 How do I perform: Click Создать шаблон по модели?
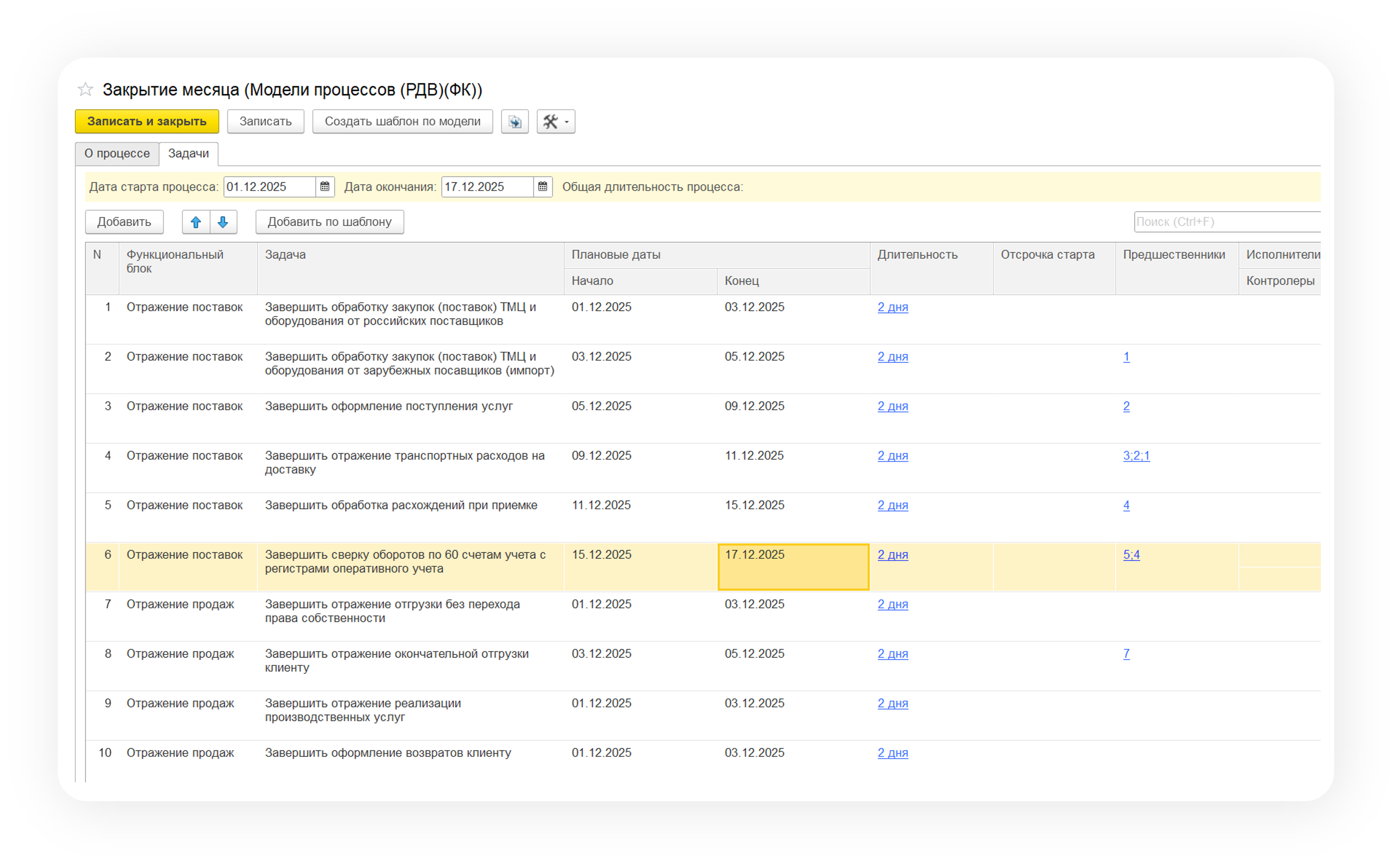[x=402, y=122]
